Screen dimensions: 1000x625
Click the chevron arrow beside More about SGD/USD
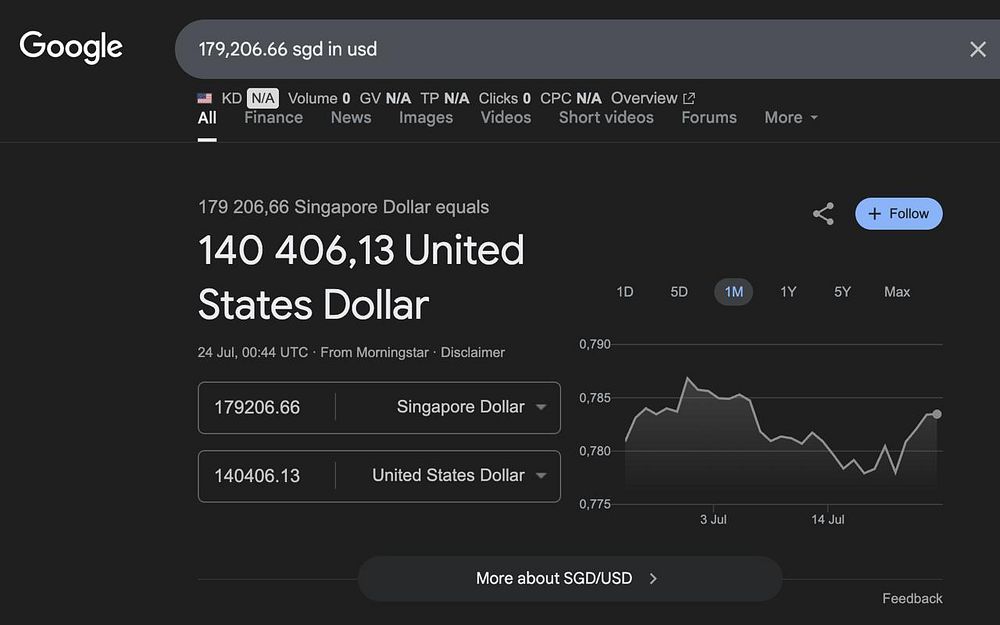pos(652,578)
